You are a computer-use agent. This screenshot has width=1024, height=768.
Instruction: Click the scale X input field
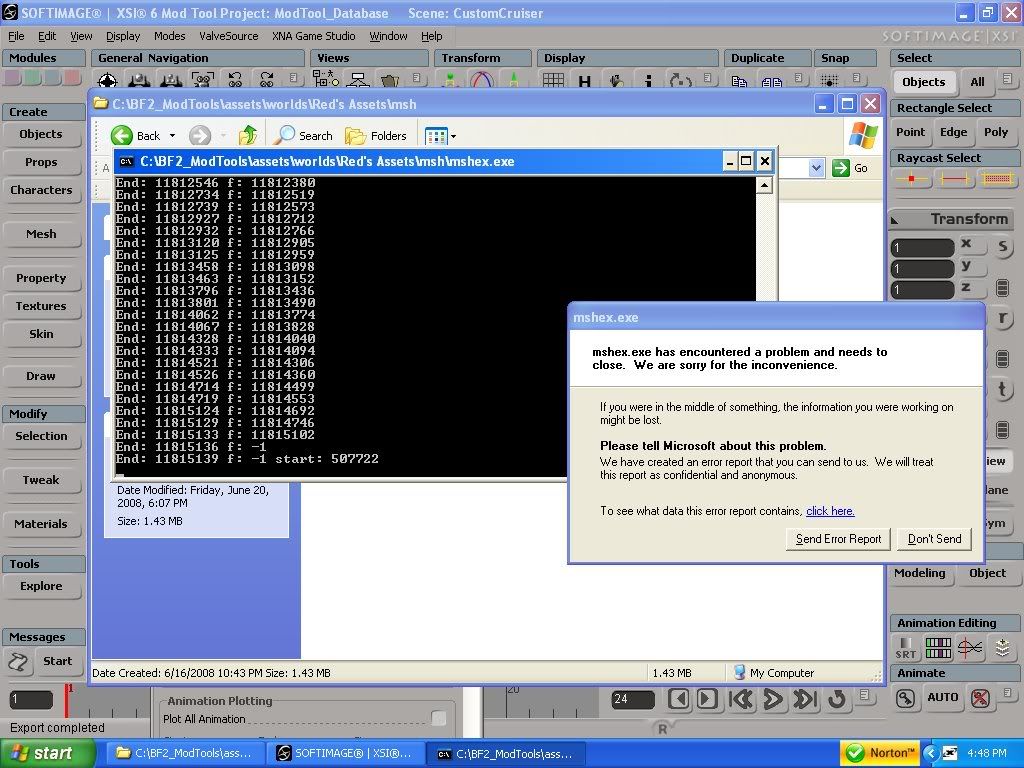point(923,248)
